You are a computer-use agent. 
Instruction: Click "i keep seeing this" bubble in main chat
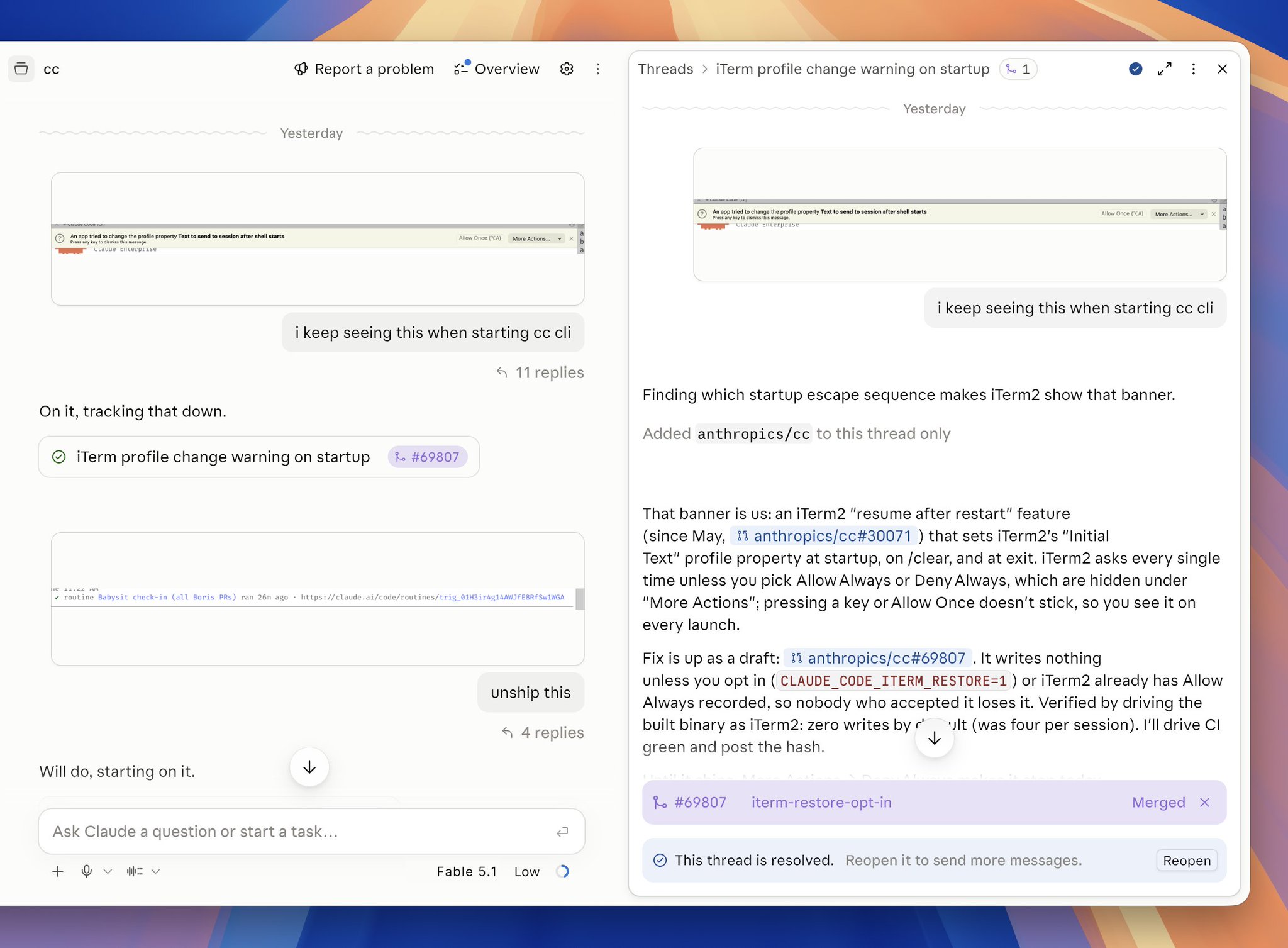[433, 332]
